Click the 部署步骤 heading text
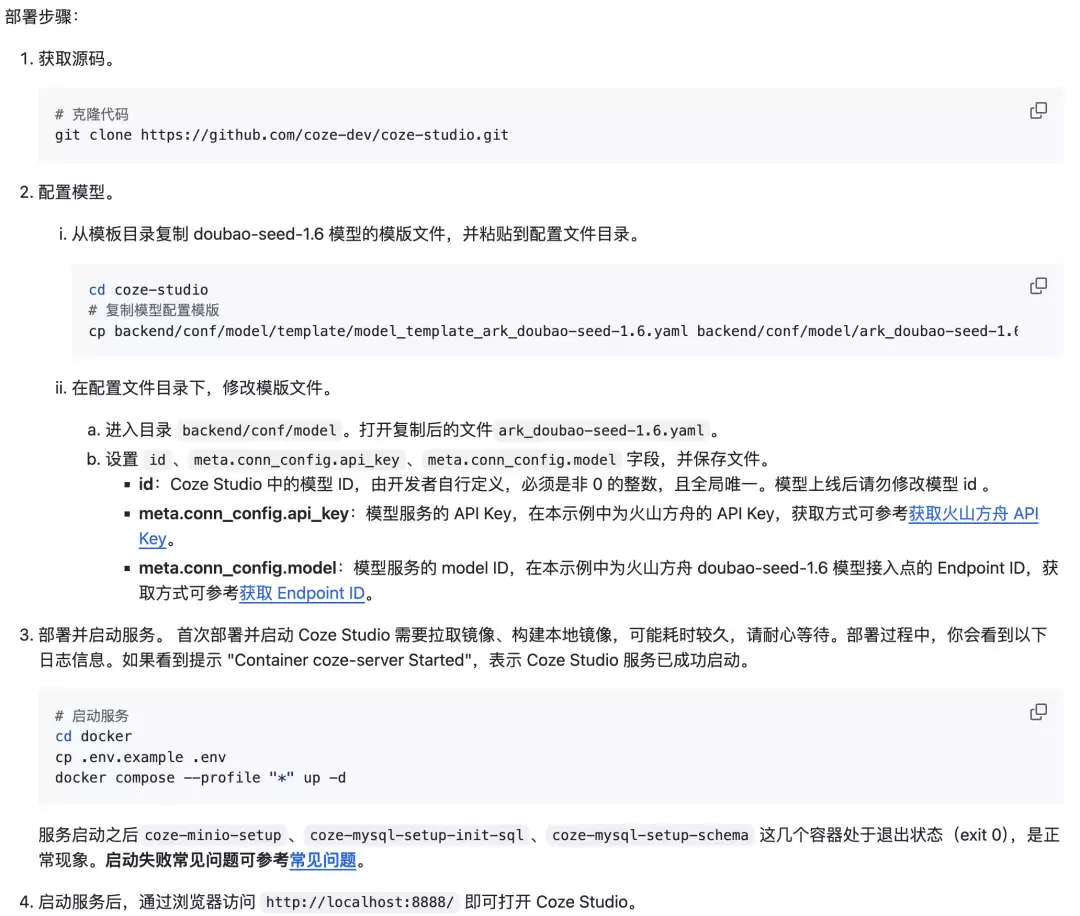This screenshot has width=1080, height=916. coord(41,16)
